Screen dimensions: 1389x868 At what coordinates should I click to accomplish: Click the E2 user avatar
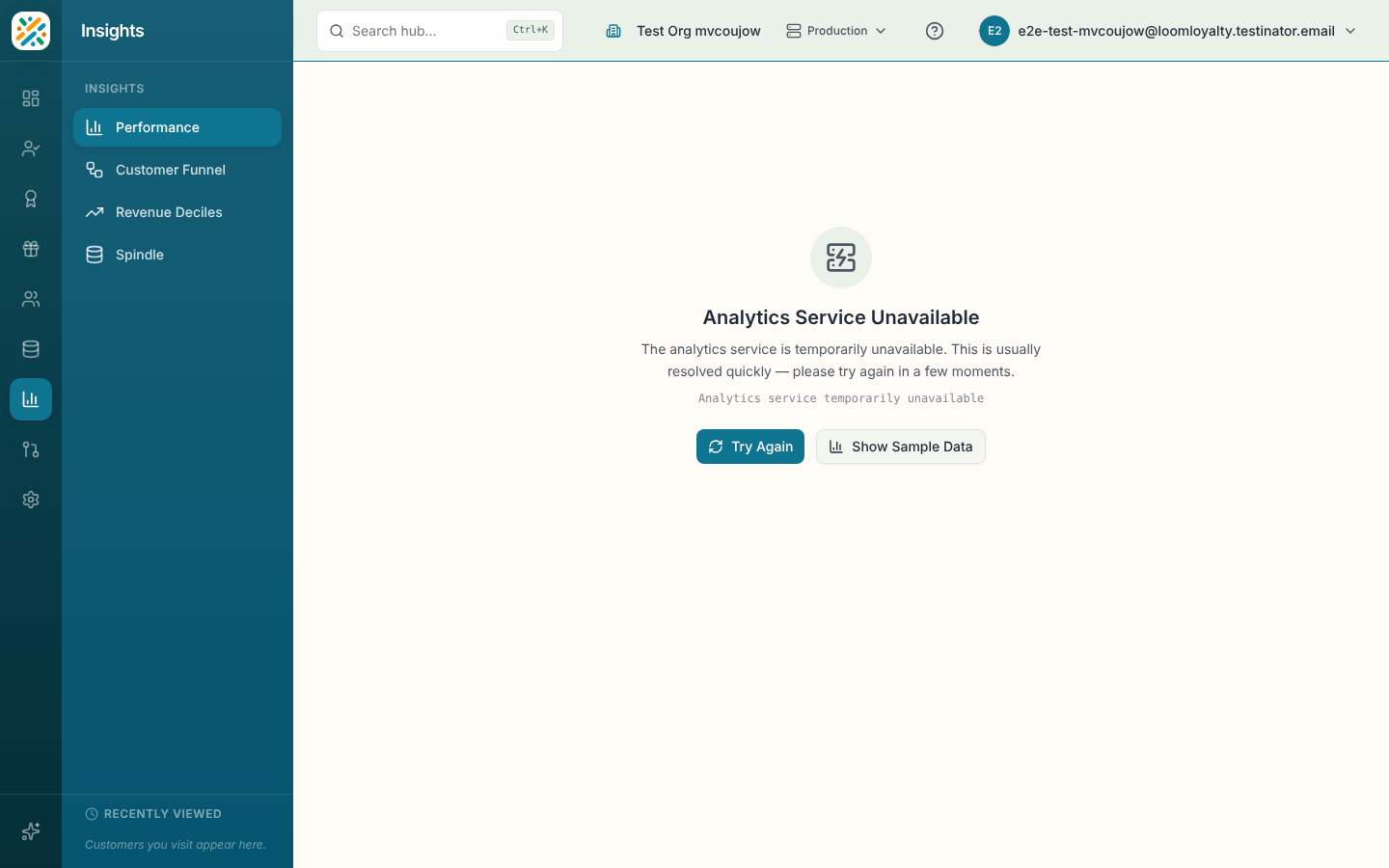coord(994,31)
